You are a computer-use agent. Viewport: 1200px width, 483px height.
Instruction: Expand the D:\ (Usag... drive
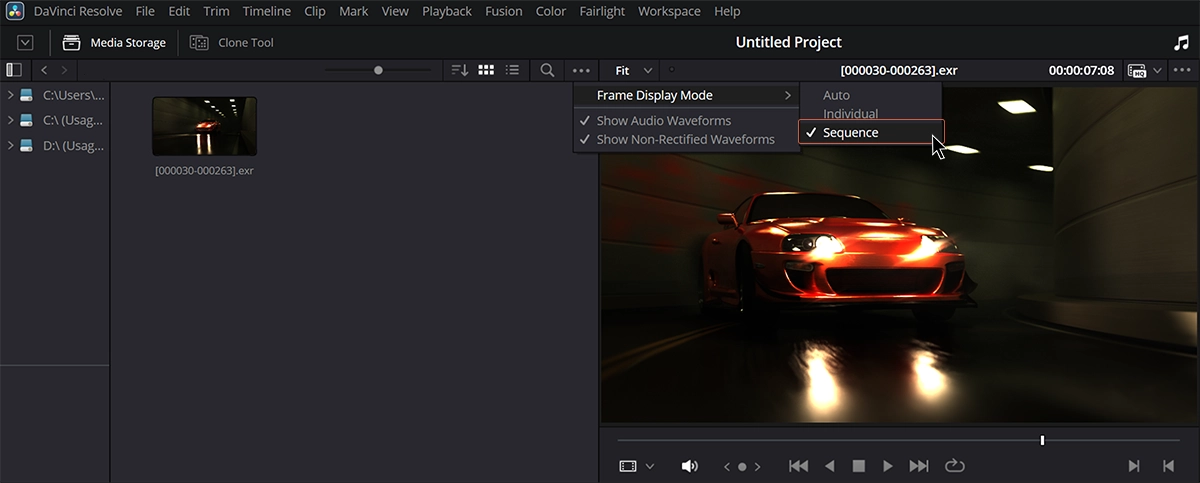tap(10, 145)
